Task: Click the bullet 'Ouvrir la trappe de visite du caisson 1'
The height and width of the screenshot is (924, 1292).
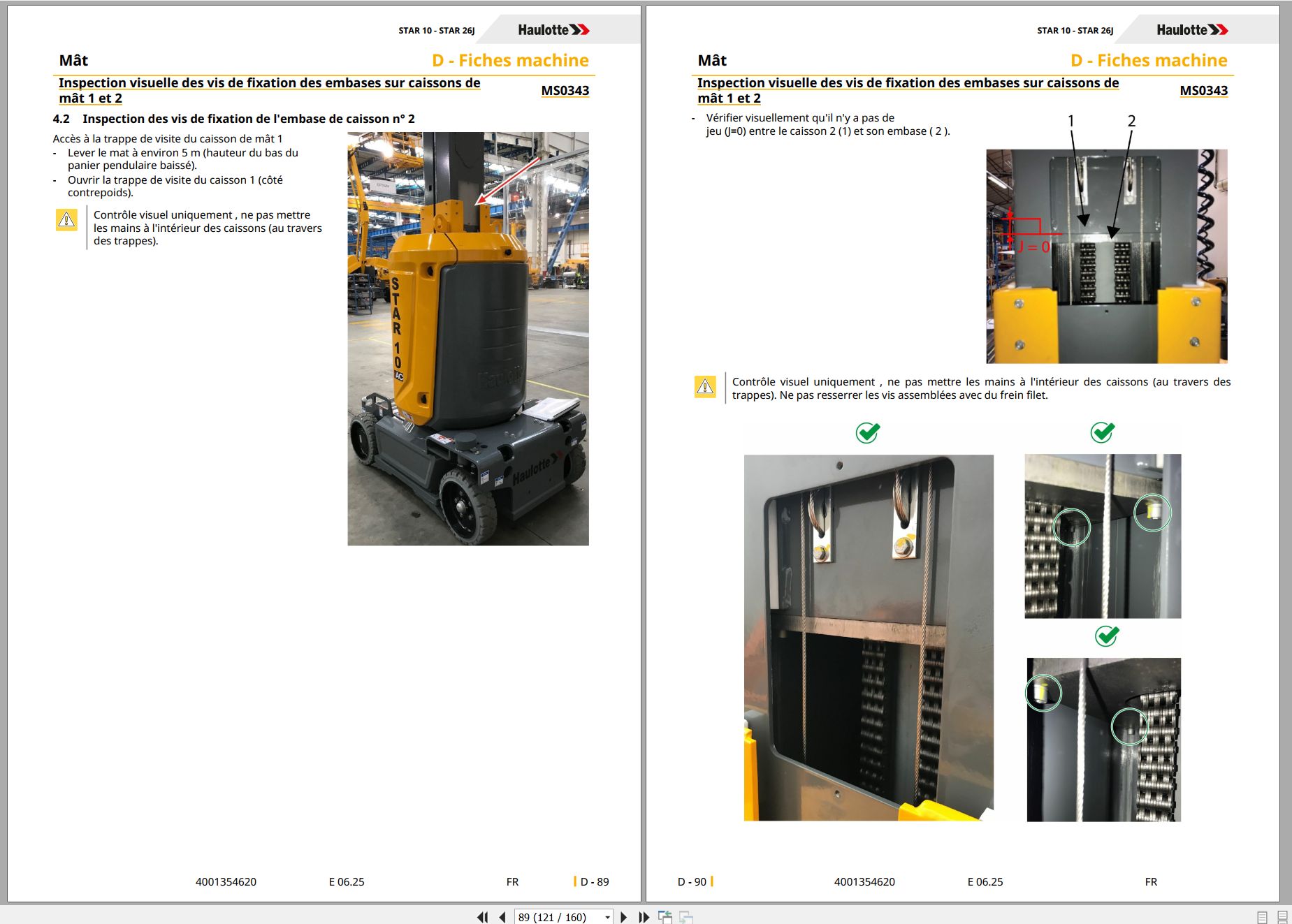Action: 175,186
